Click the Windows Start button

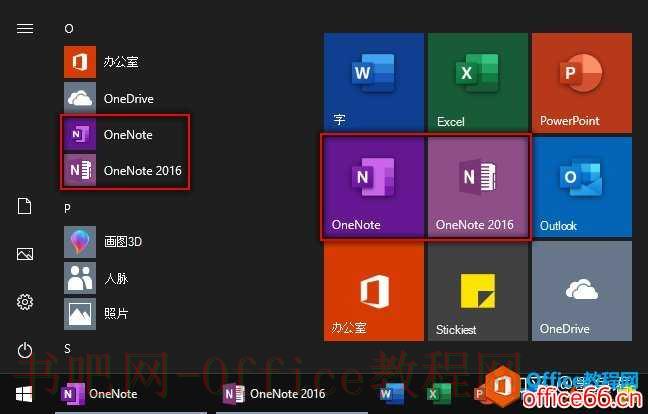tap(24, 394)
